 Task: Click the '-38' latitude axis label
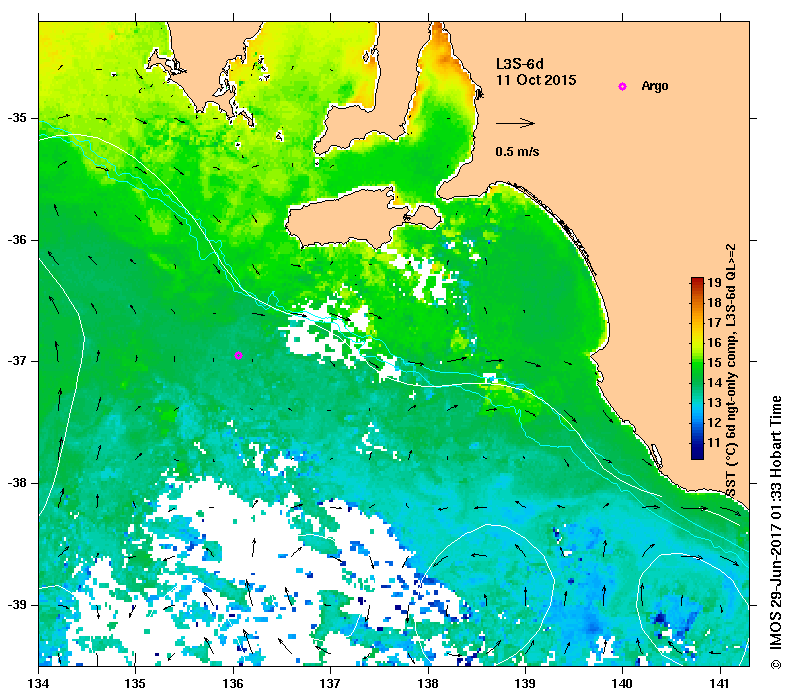[17, 483]
